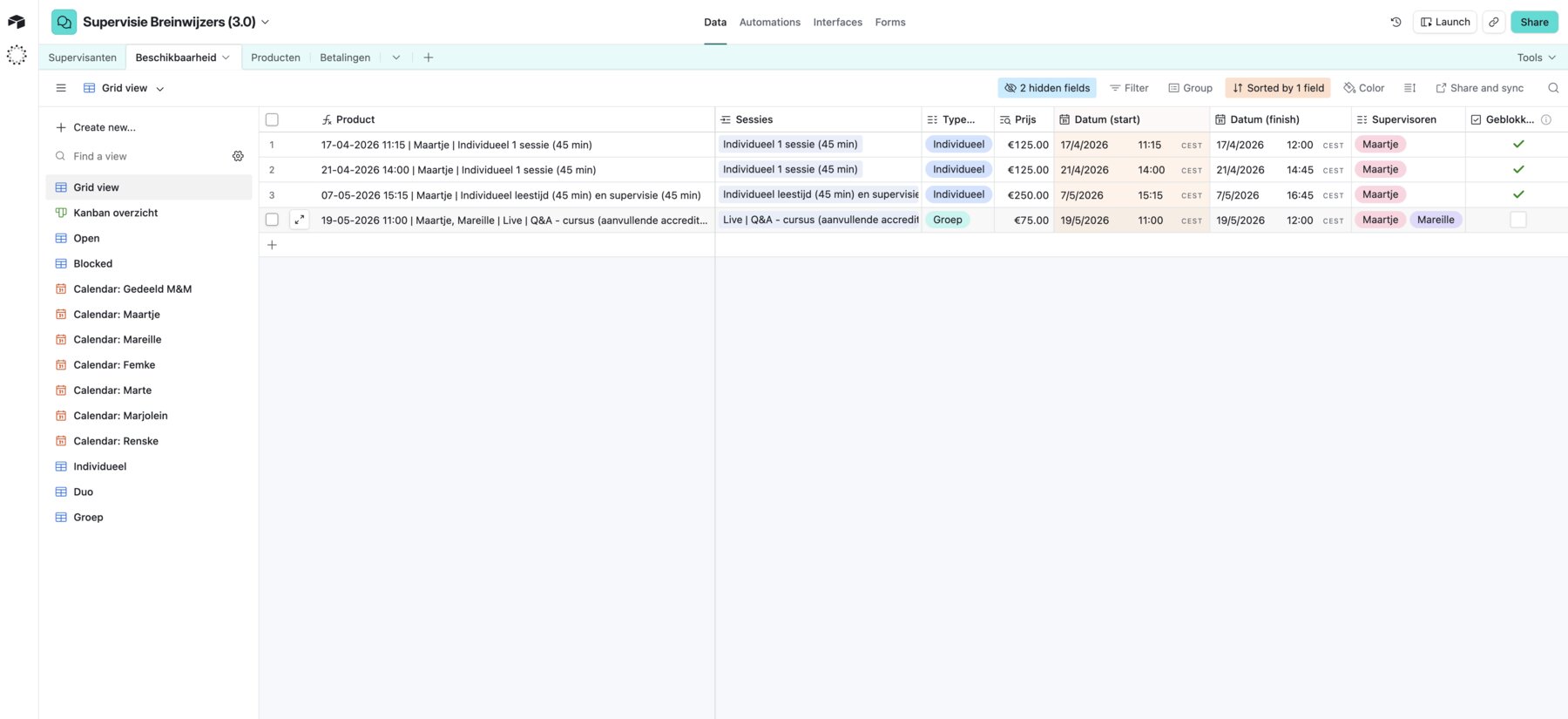Click the Supervisie Breinwijzers base icon

point(64,22)
